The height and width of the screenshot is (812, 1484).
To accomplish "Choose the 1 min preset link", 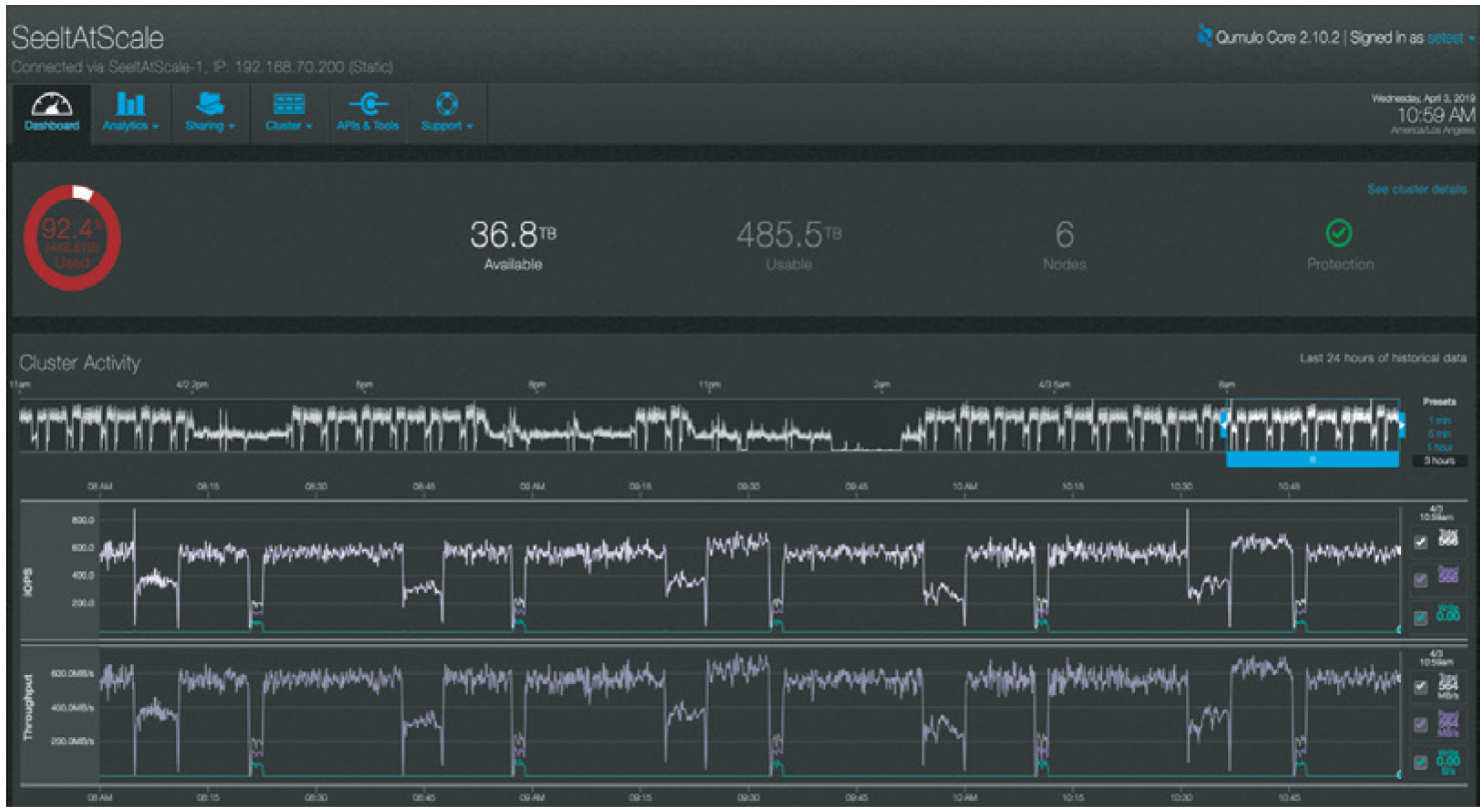I will coord(1439,421).
